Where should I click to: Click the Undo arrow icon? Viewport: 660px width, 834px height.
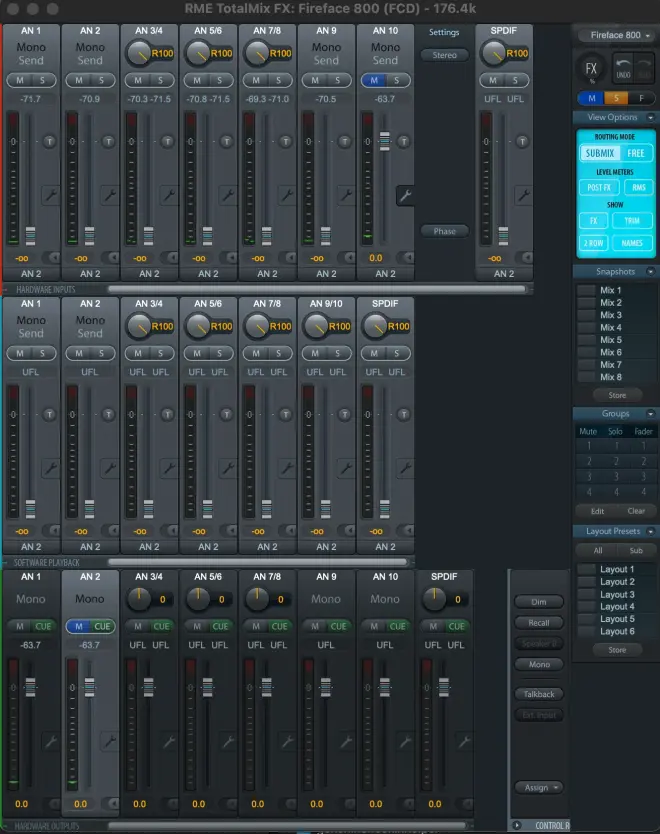coord(621,70)
